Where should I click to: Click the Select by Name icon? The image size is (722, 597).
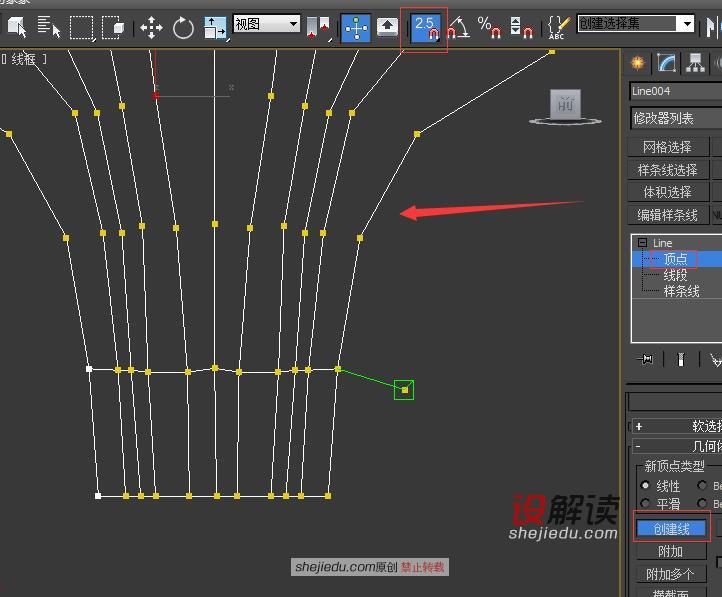point(49,28)
